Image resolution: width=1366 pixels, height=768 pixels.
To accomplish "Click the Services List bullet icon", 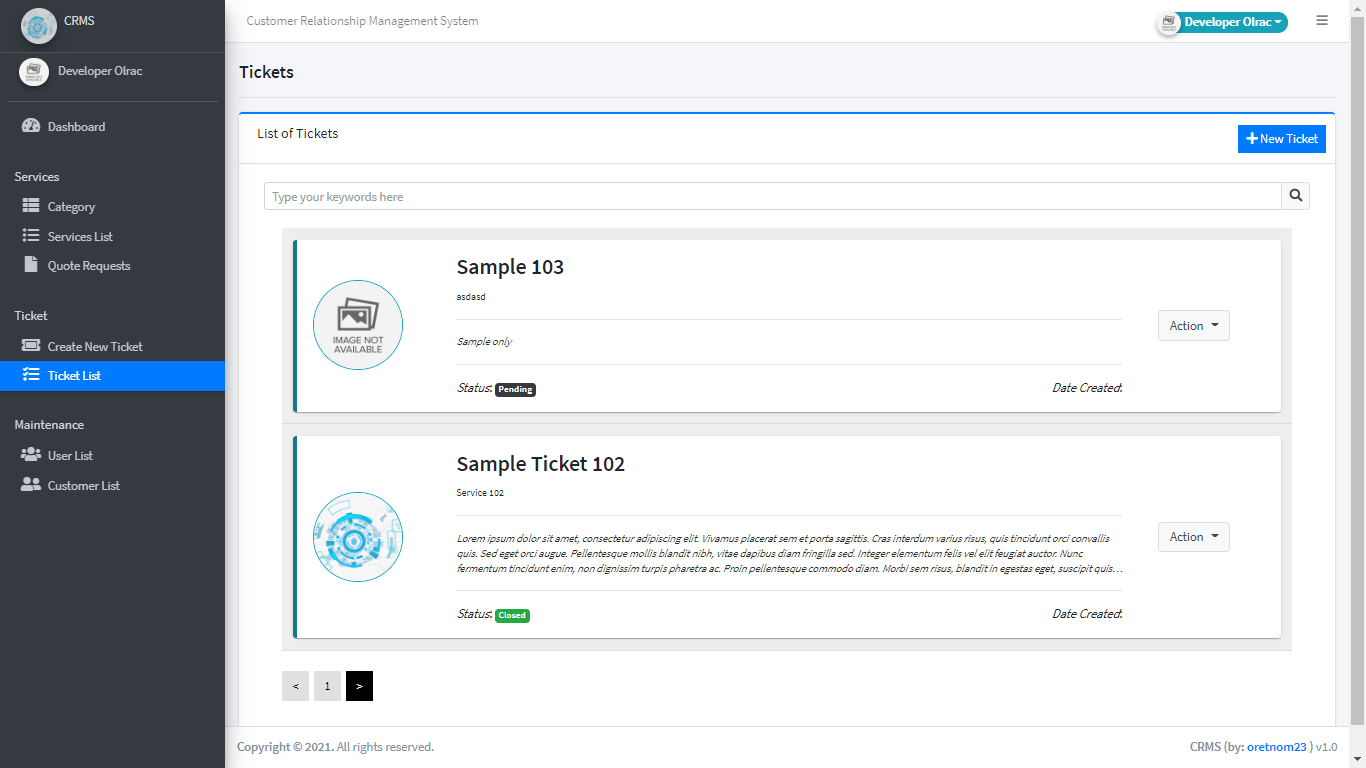I will click(x=31, y=236).
